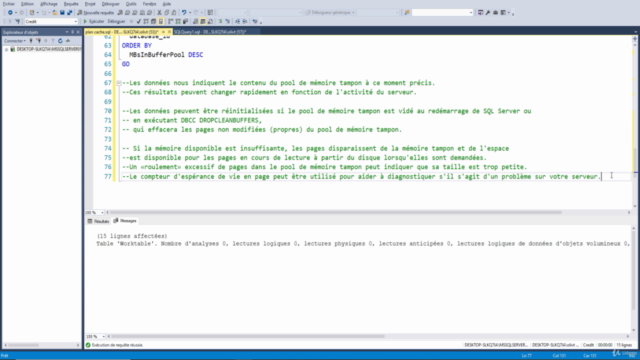Screen dimensions: 640x360
Task: Click 'Exécution de requête réussie.' status text
Action: 117,345
